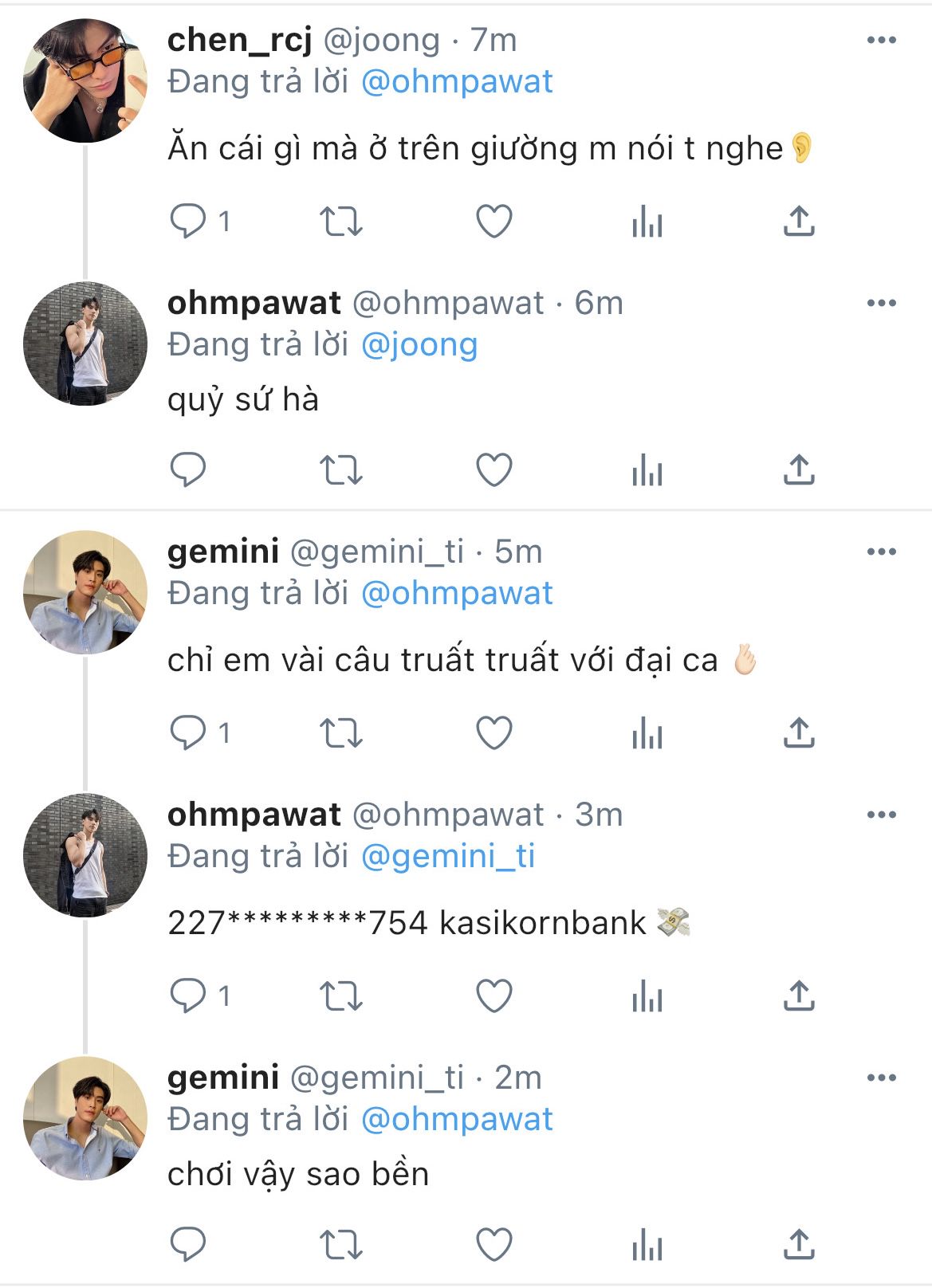Open more options on gemini's 2m tweet
This screenshot has height=1288, width=932.
click(x=881, y=1078)
